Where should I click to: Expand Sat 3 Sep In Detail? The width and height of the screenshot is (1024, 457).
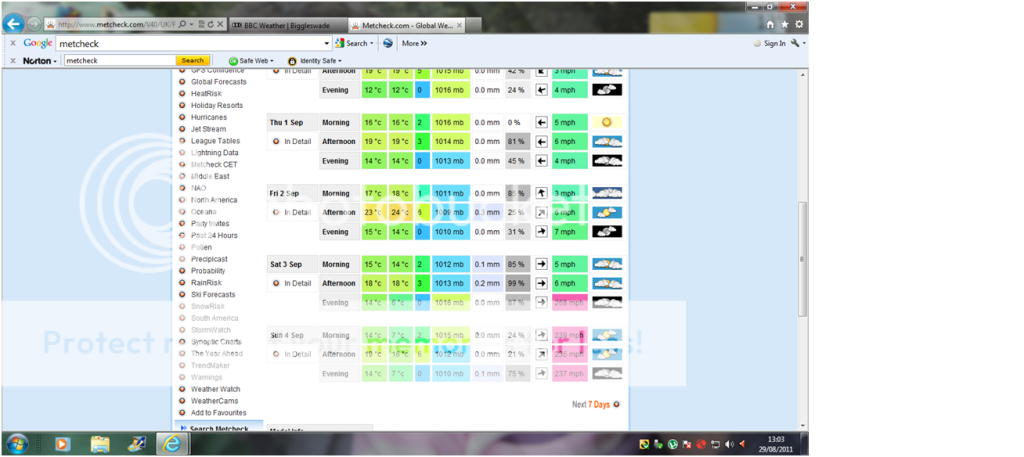[293, 283]
